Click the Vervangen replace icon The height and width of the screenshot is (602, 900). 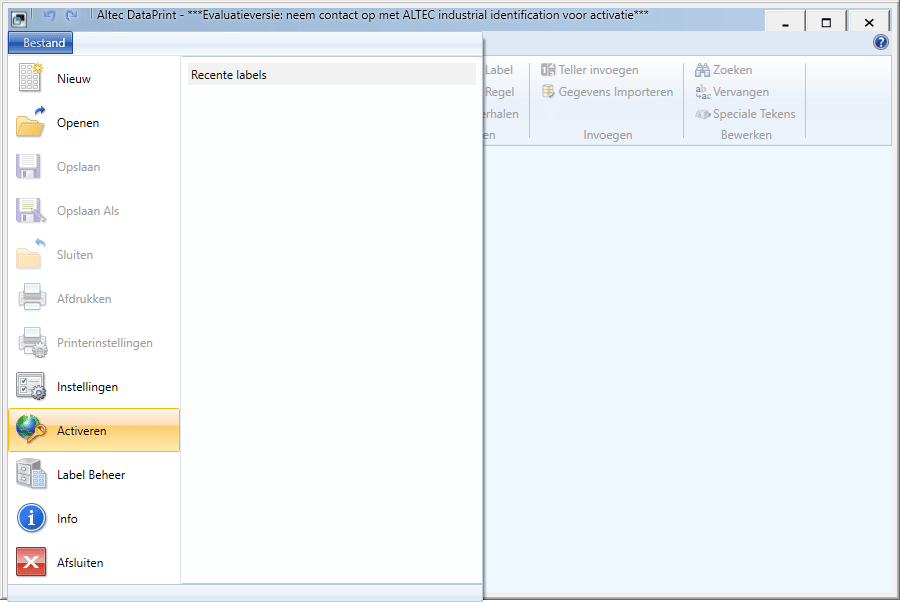[703, 92]
